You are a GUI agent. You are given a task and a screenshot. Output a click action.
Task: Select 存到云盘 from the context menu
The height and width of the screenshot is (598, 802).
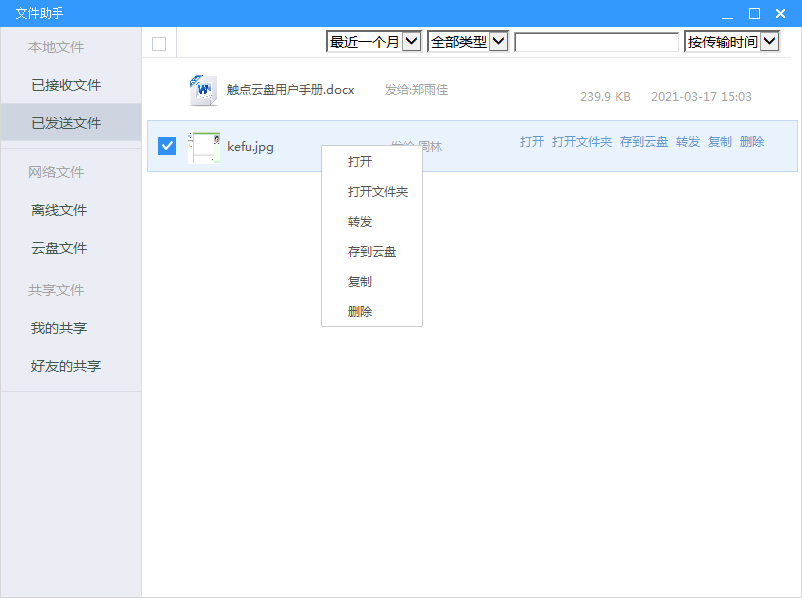372,252
